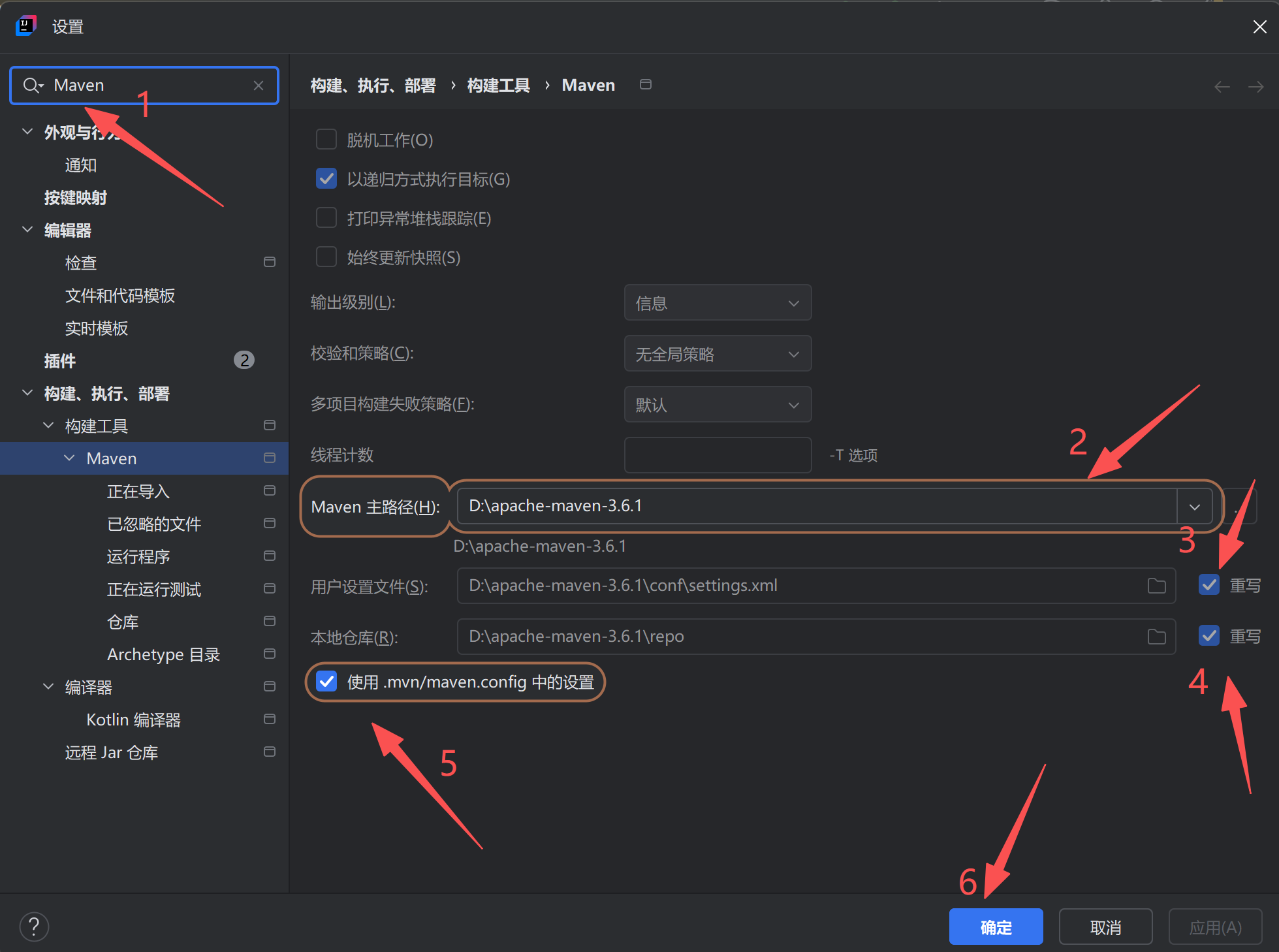
Task: Click the 线程计数 input field
Action: [718, 455]
